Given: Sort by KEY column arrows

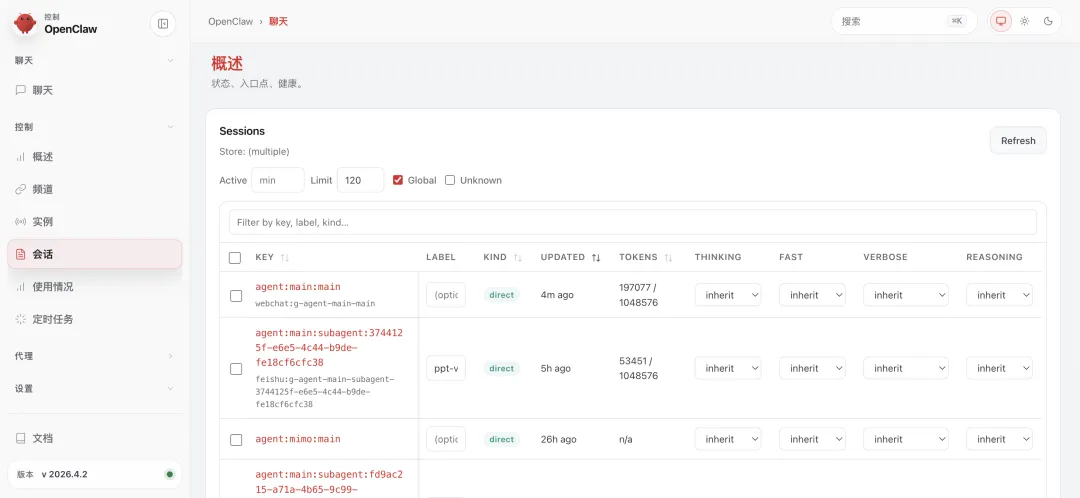Looking at the screenshot, I should (x=284, y=258).
